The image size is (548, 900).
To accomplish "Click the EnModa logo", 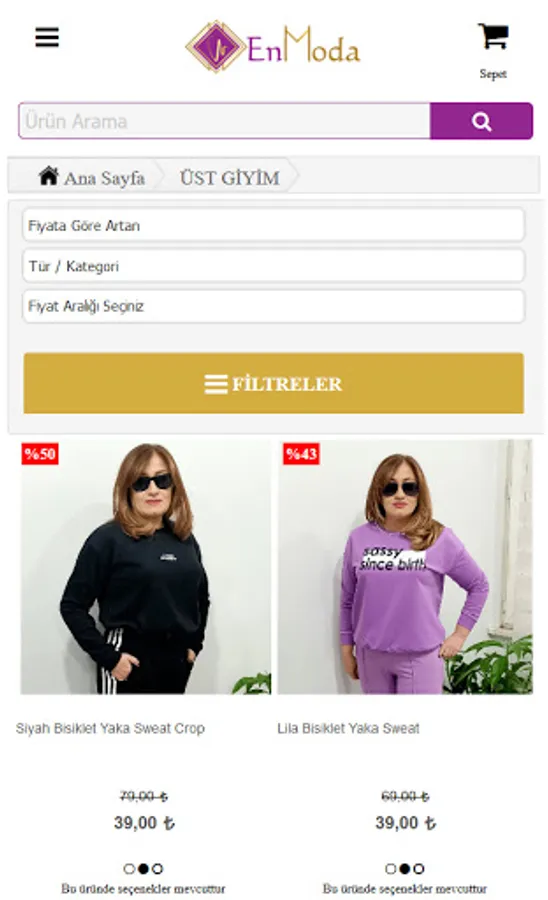I will point(273,46).
